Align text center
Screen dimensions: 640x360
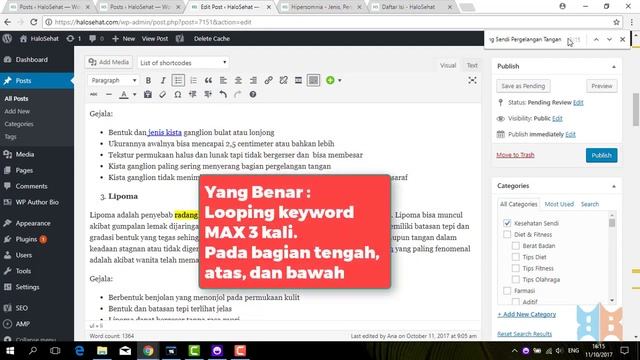[238, 80]
